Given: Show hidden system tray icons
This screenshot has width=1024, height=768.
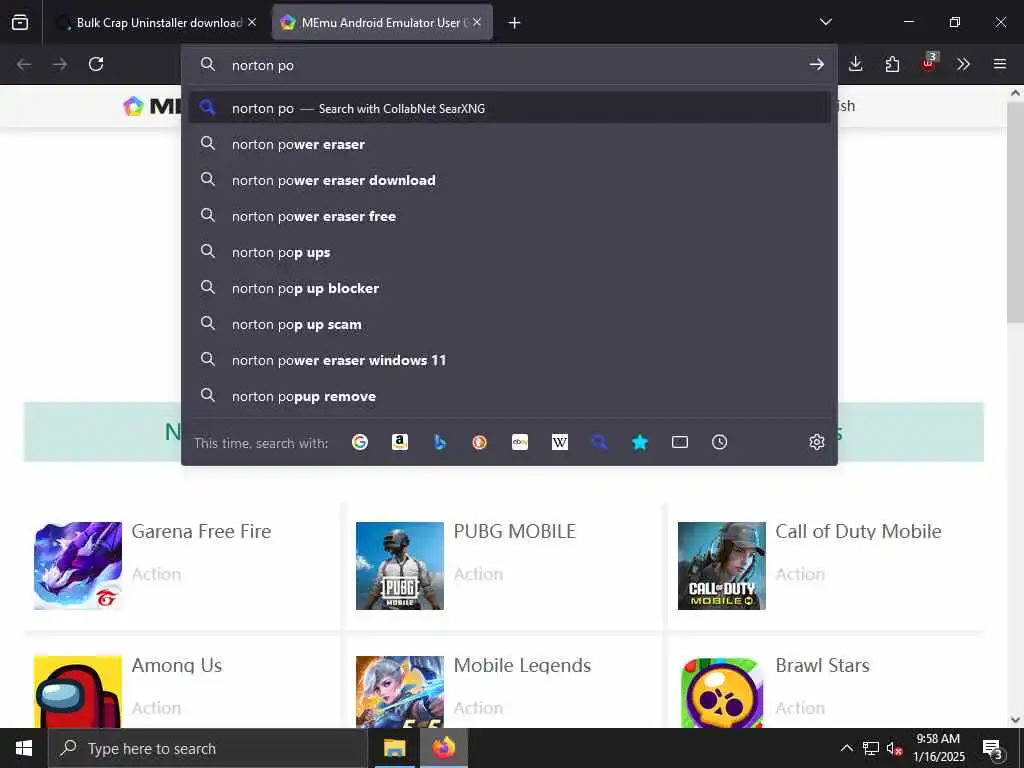Looking at the screenshot, I should point(846,748).
